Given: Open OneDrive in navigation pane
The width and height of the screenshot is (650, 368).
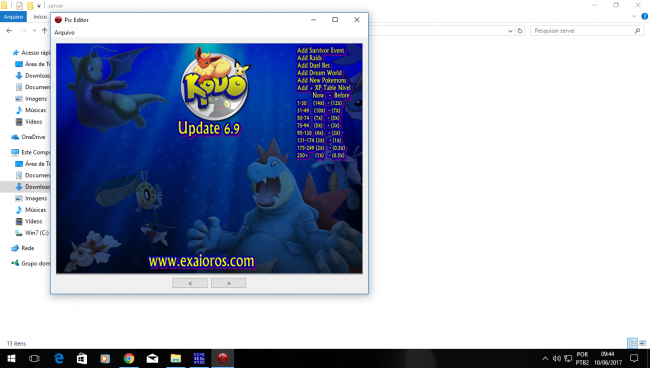Looking at the screenshot, I should click(x=28, y=137).
